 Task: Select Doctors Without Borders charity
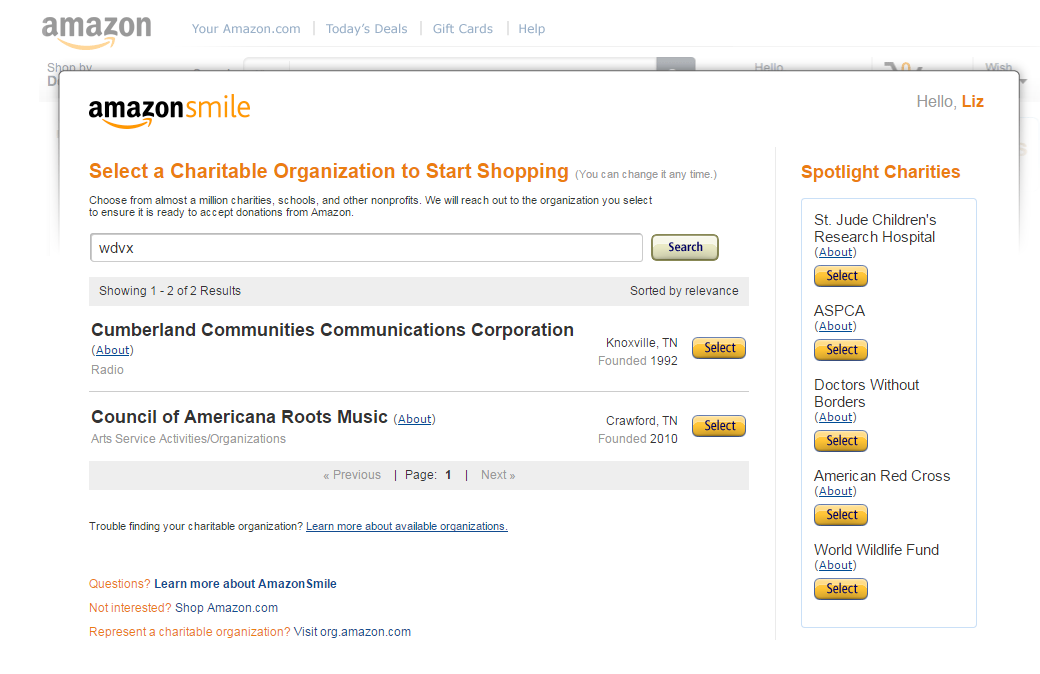[x=841, y=441]
